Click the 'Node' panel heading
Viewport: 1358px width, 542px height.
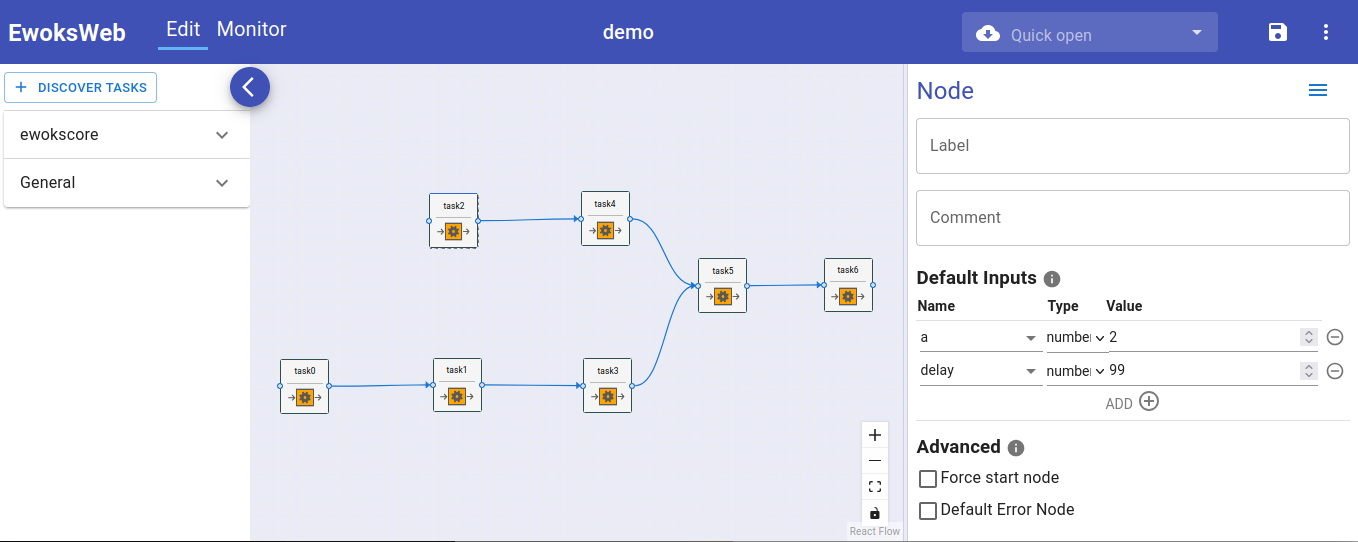tap(945, 91)
